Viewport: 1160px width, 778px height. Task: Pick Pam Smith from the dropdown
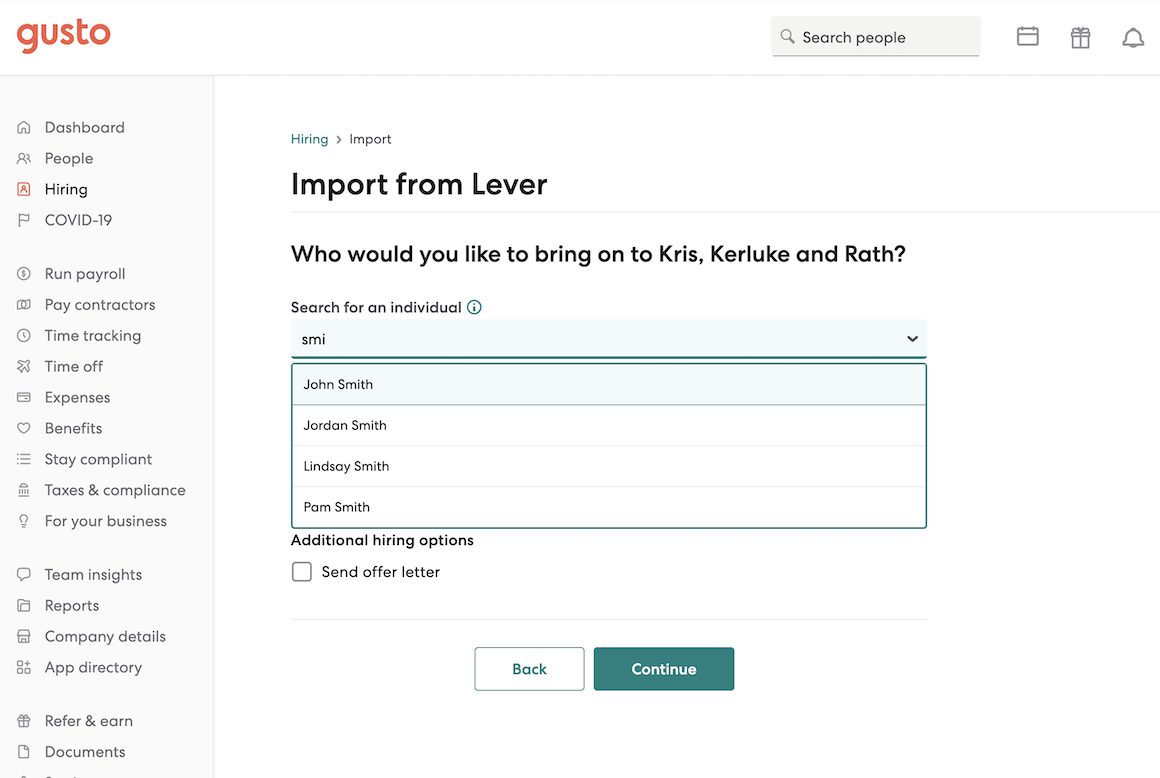click(x=609, y=507)
